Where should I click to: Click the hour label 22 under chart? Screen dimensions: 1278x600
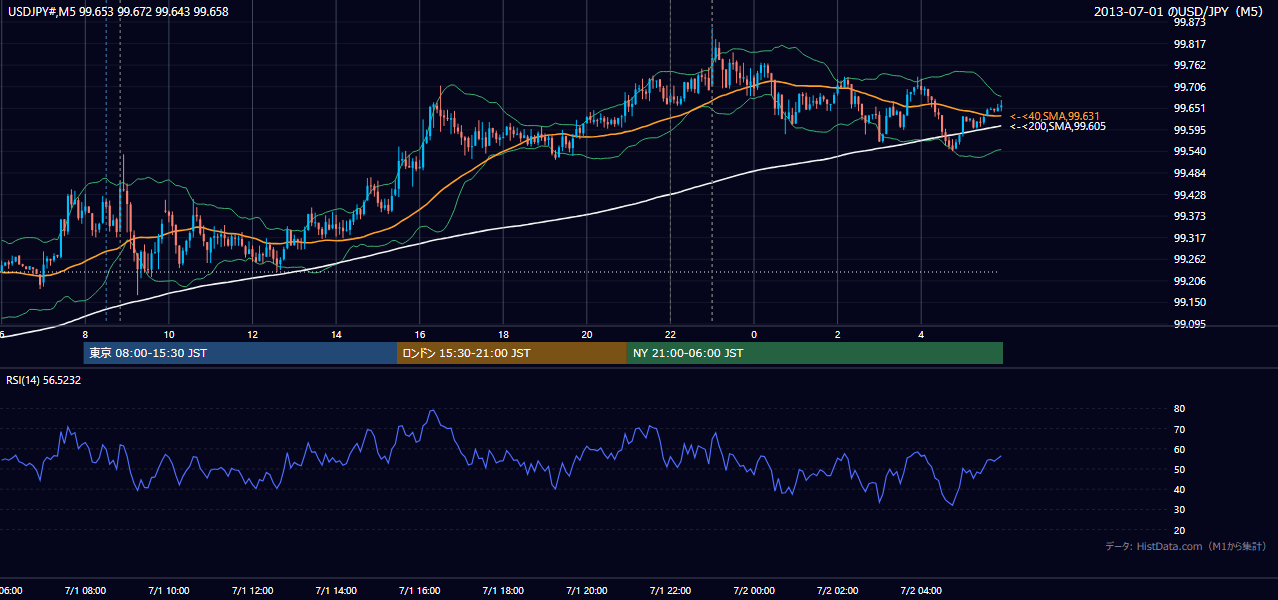(670, 335)
